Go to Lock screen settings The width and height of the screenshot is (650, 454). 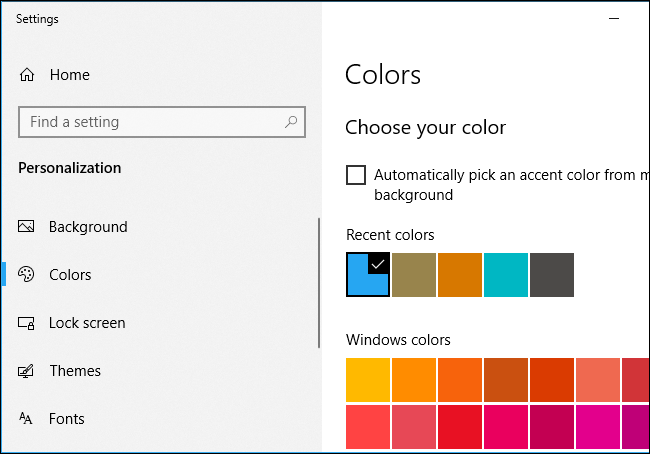coord(87,323)
